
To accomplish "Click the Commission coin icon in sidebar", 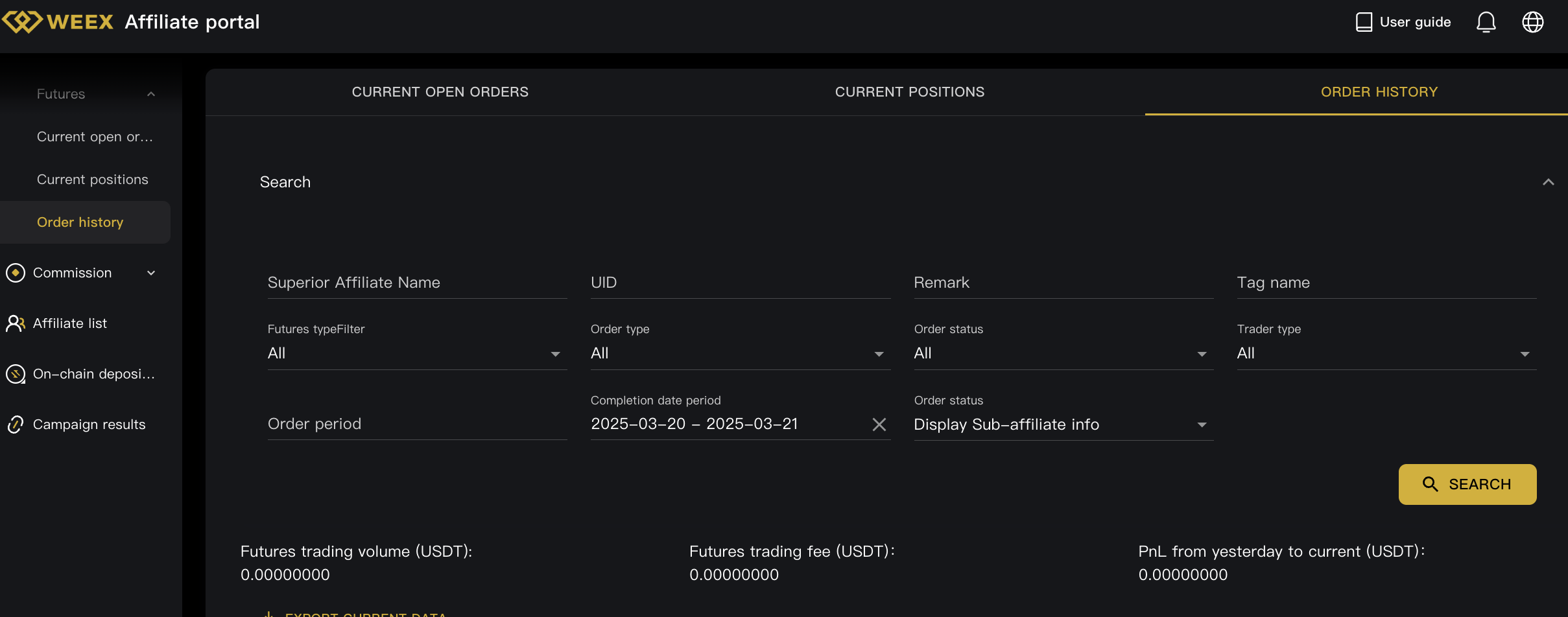I will click(x=16, y=273).
